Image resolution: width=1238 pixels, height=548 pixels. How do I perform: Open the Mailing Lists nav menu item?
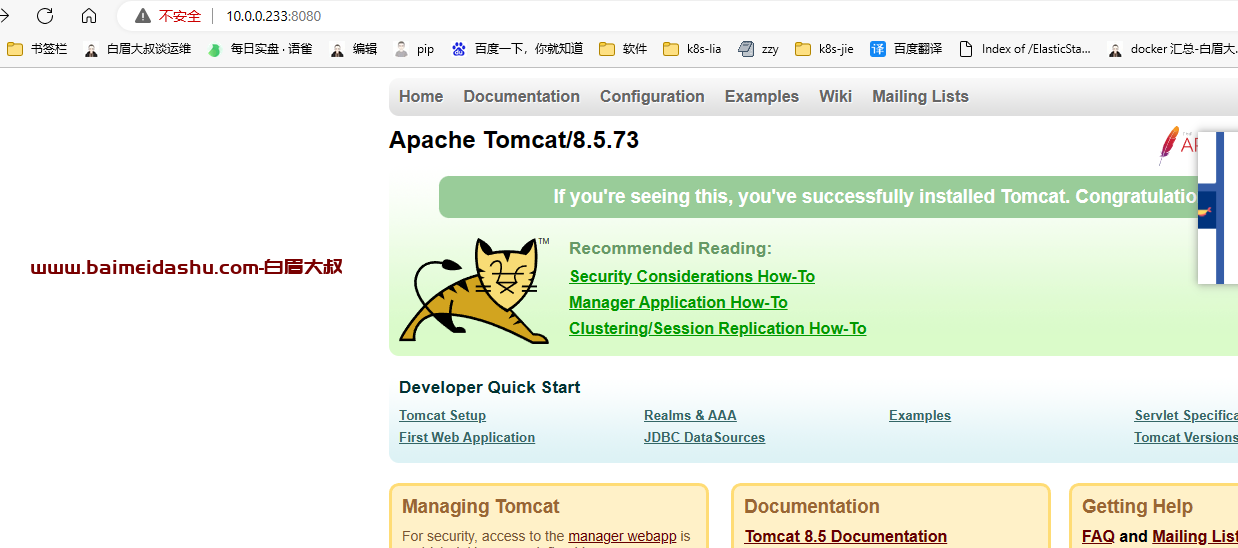click(920, 96)
